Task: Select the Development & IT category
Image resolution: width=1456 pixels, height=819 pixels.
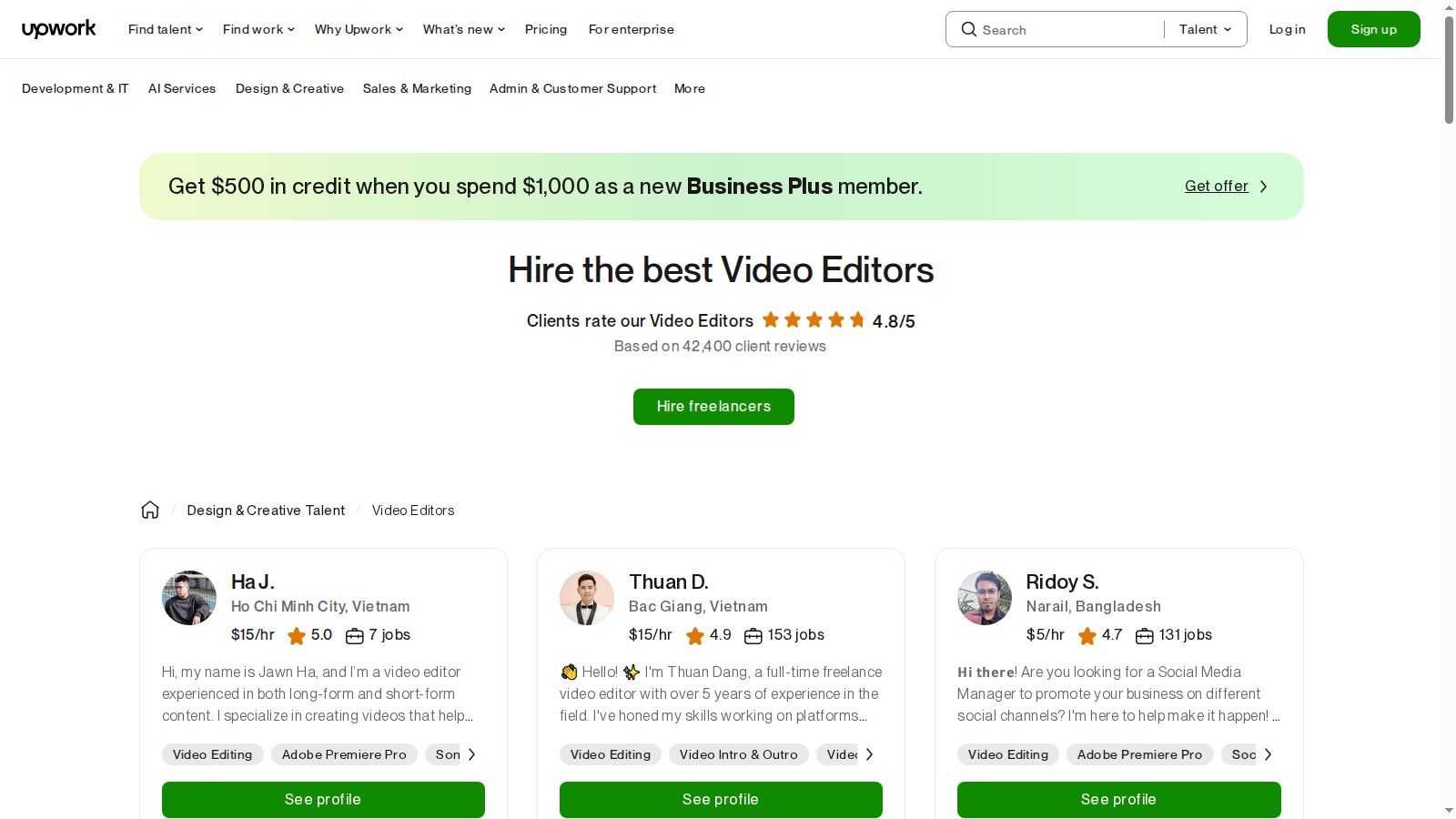Action: (x=75, y=88)
